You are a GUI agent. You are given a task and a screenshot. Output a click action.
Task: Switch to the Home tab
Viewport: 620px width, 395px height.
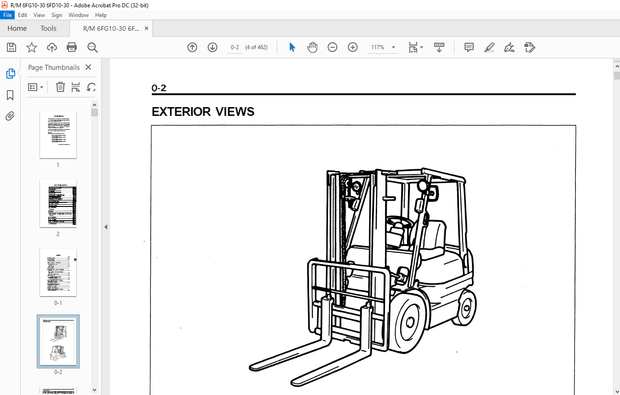(x=17, y=28)
